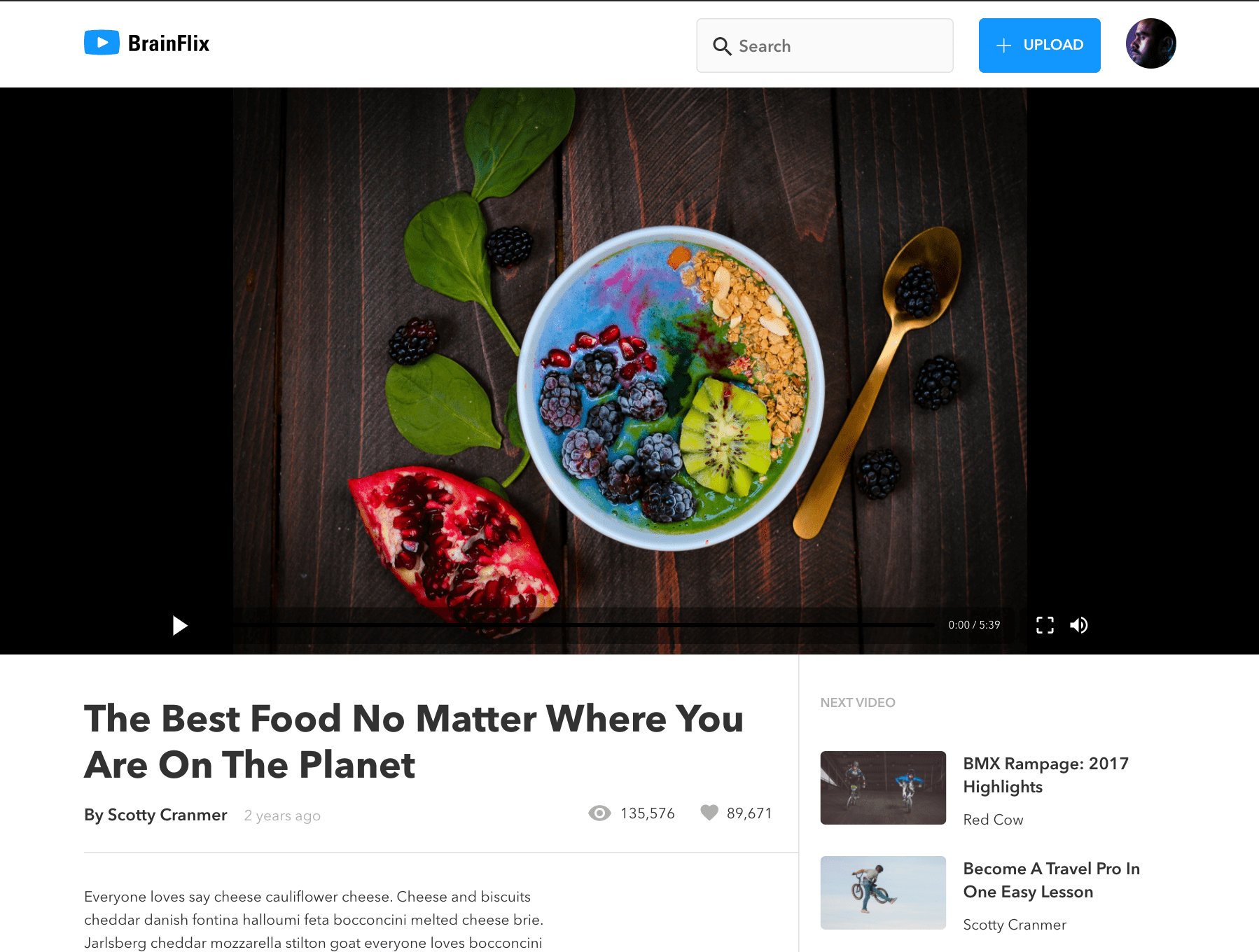Play the video with the play button
Image resolution: width=1259 pixels, height=952 pixels.
point(180,625)
